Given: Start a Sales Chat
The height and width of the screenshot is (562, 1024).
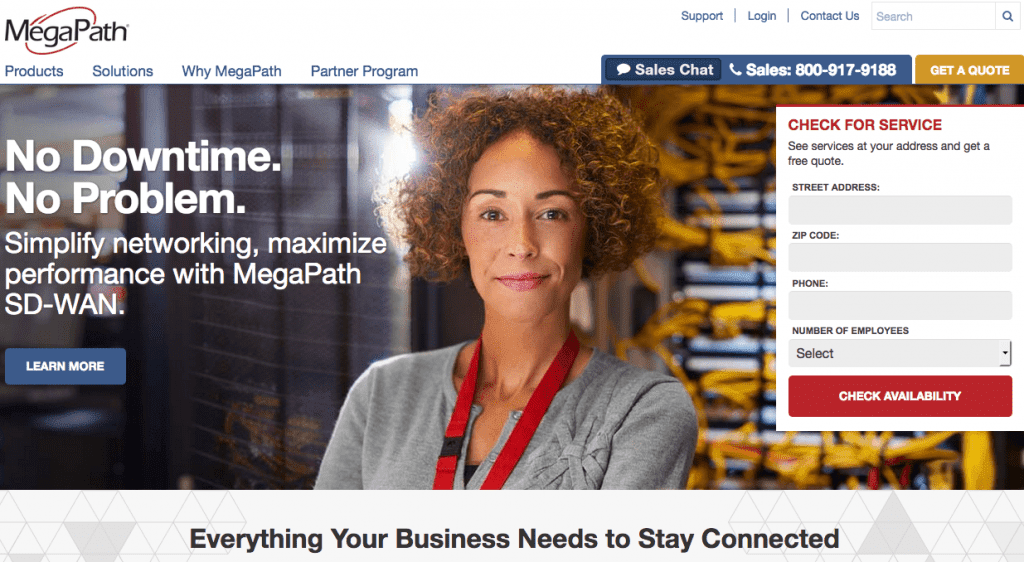Looking at the screenshot, I should point(664,70).
